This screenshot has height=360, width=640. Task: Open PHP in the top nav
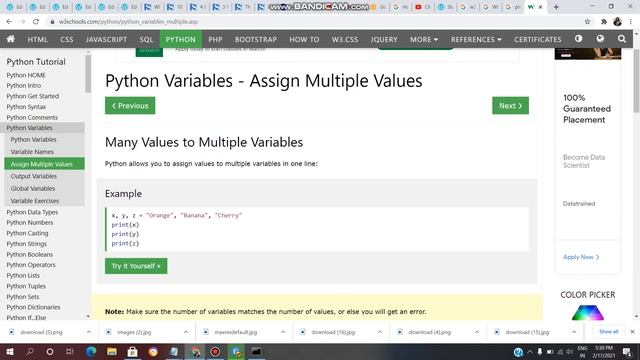[215, 39]
